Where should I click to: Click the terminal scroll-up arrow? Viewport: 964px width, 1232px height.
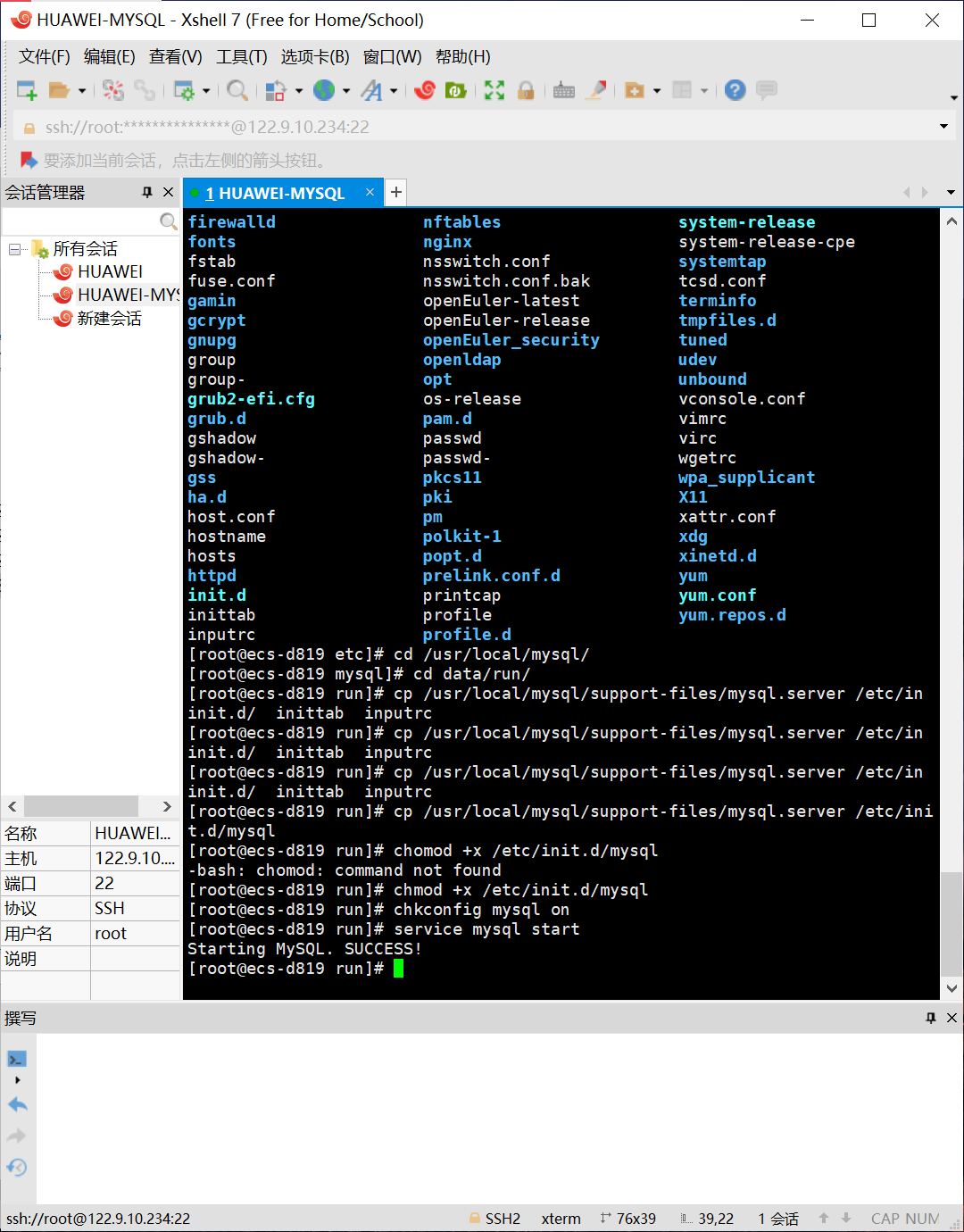coord(952,221)
